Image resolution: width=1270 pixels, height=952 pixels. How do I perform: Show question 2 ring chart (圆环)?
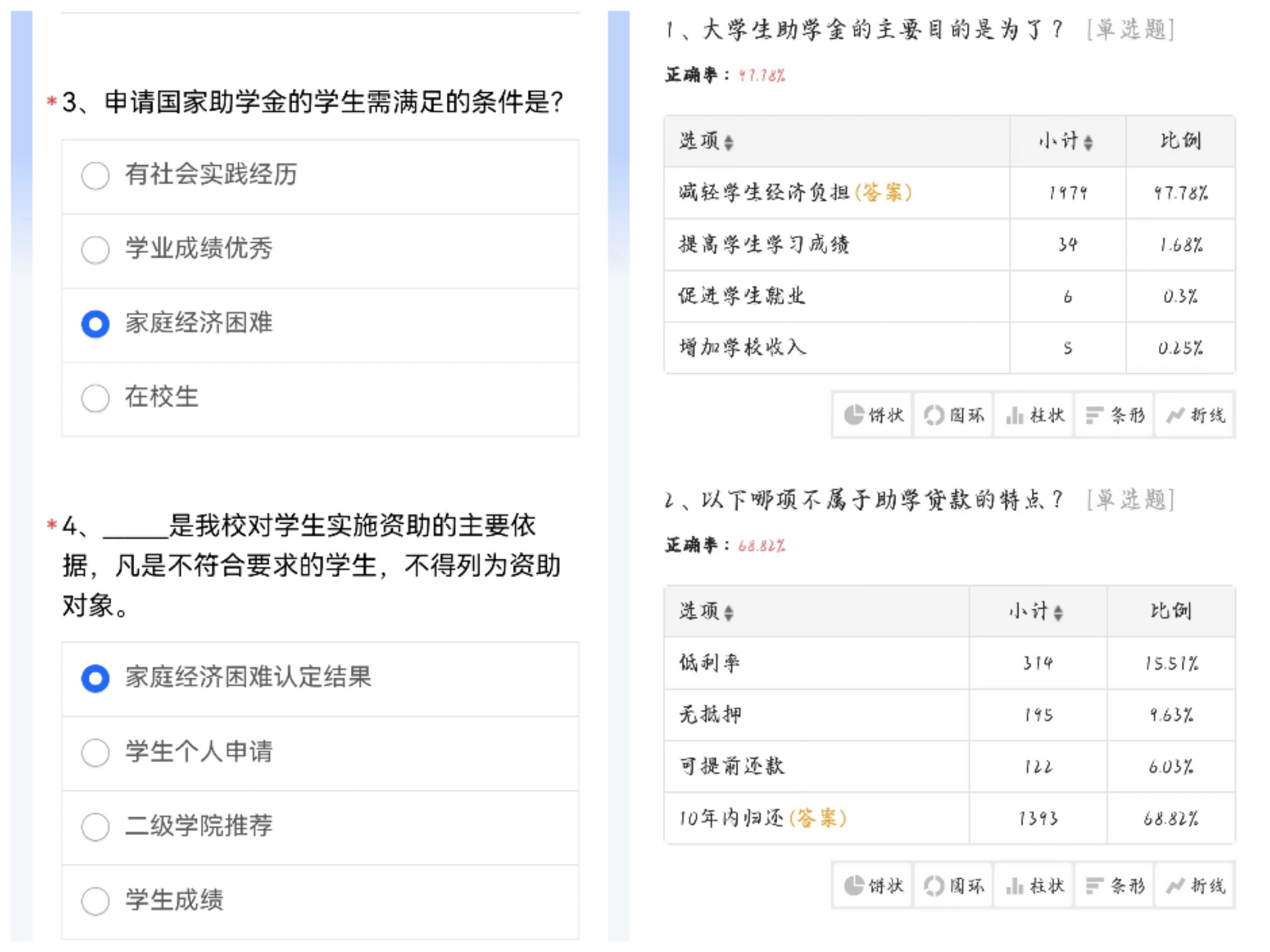[x=953, y=886]
